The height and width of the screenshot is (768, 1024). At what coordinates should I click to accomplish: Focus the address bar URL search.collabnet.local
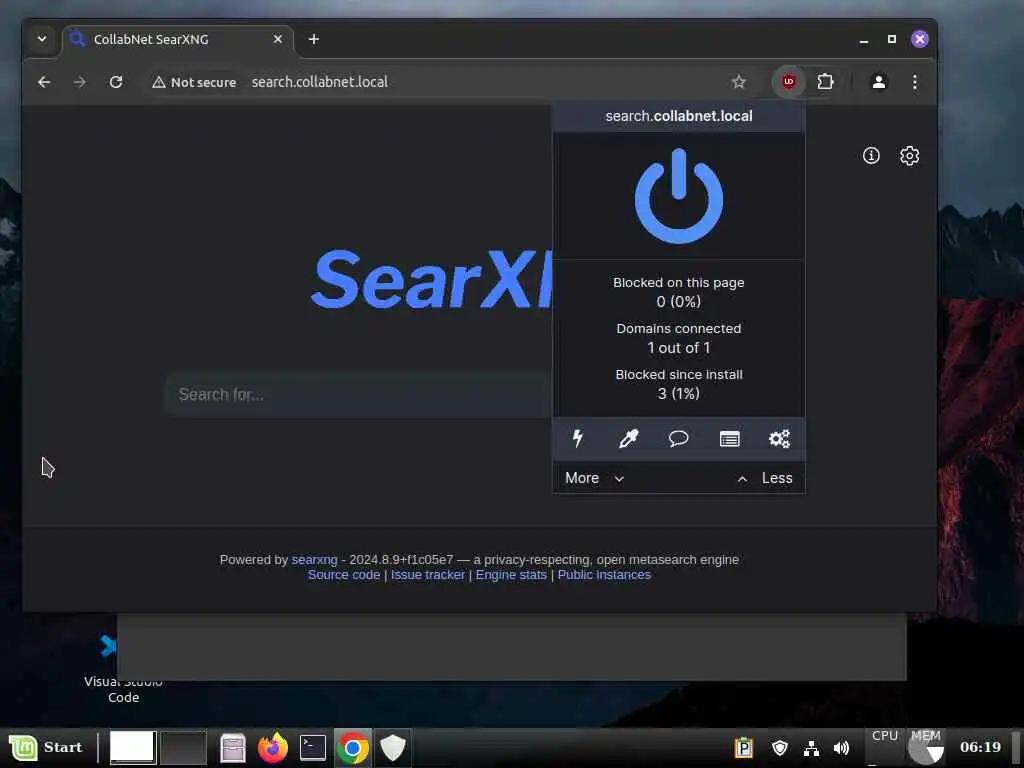[x=319, y=82]
